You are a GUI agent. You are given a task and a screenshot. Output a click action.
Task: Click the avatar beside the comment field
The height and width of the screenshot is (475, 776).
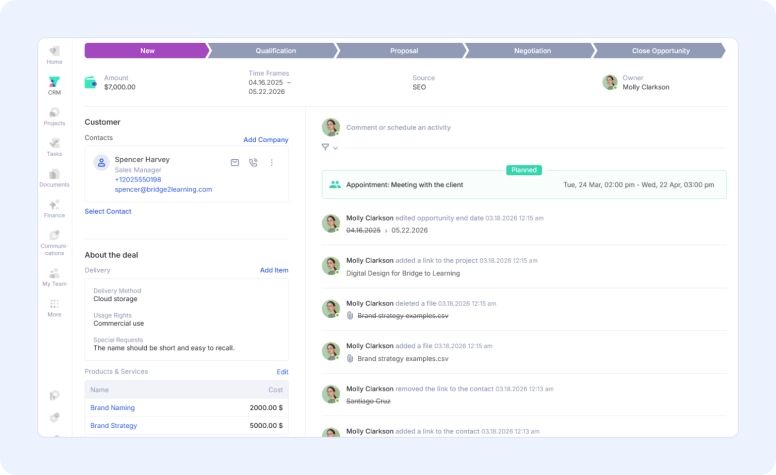coord(331,127)
